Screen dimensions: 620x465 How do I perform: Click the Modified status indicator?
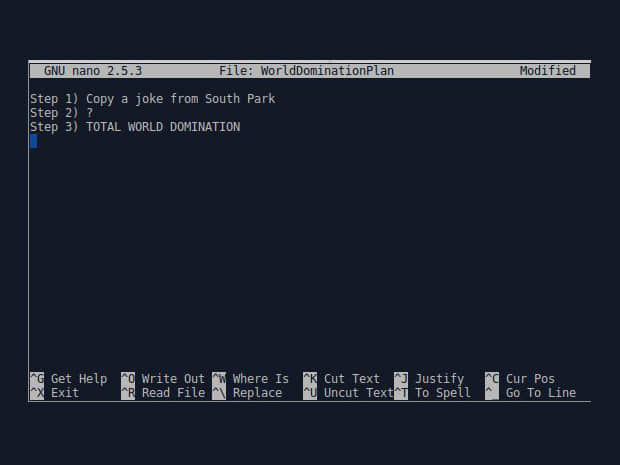point(548,71)
